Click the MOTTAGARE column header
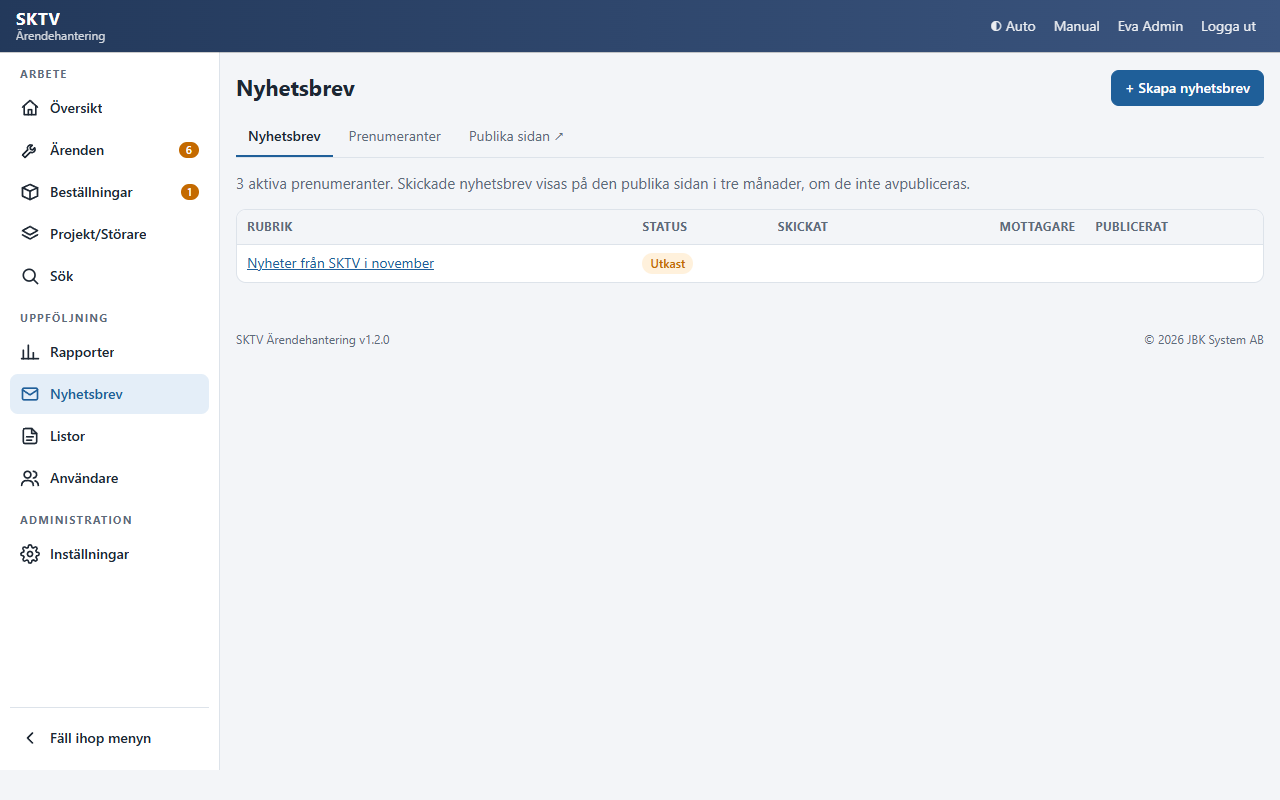 (x=1037, y=227)
